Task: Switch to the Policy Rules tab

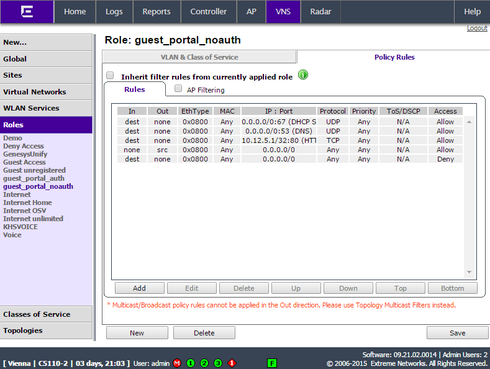Action: coord(394,57)
